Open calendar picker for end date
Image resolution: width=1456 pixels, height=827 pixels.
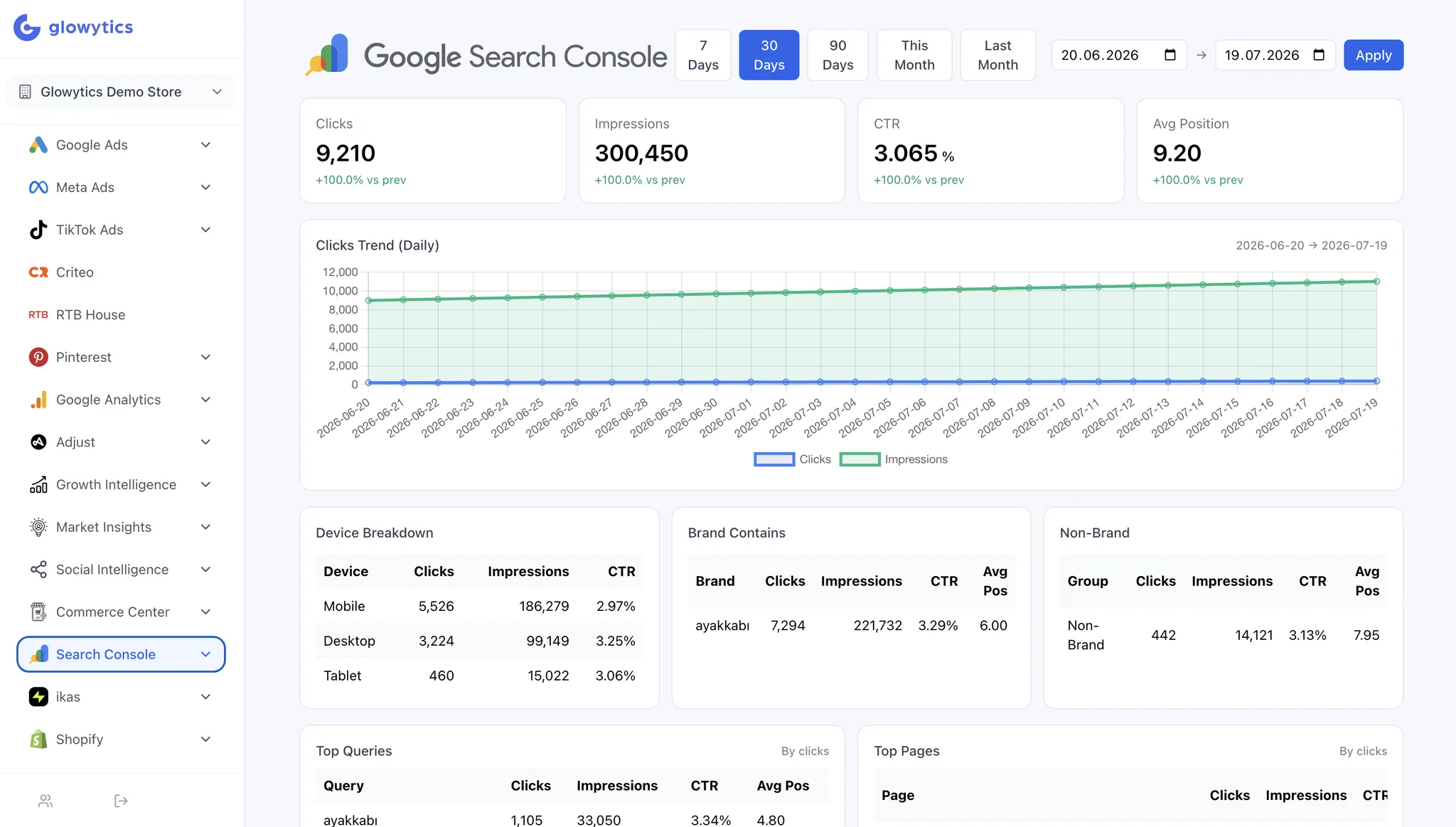tap(1319, 55)
